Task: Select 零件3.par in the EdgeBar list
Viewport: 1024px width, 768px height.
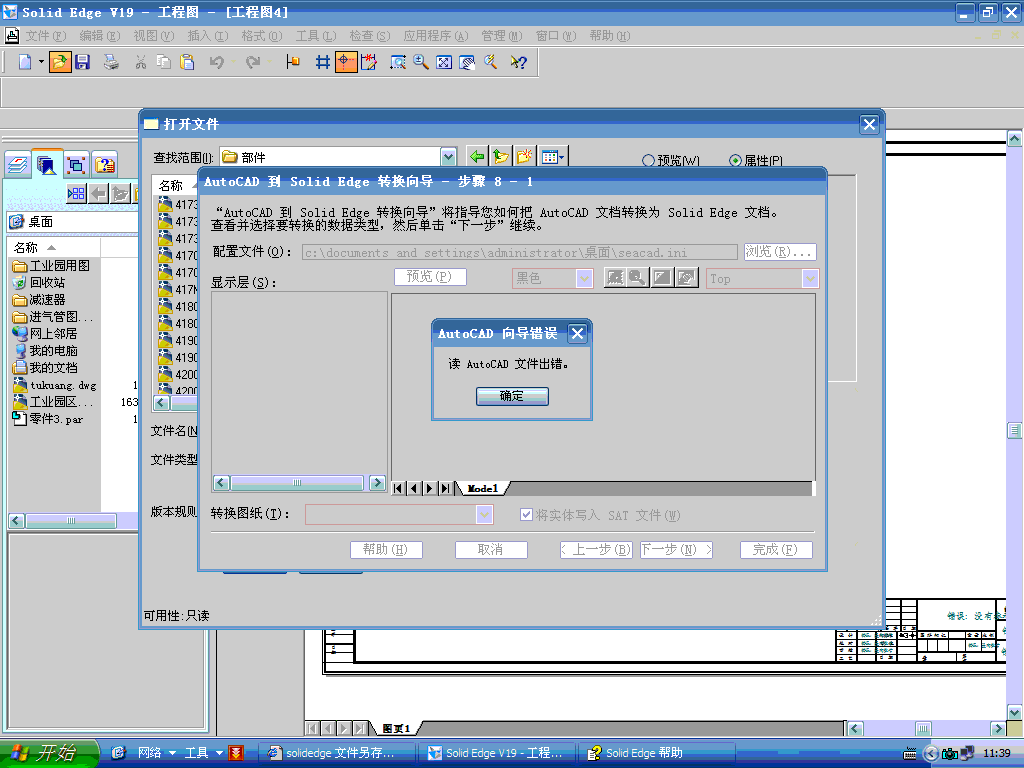Action: [56, 419]
